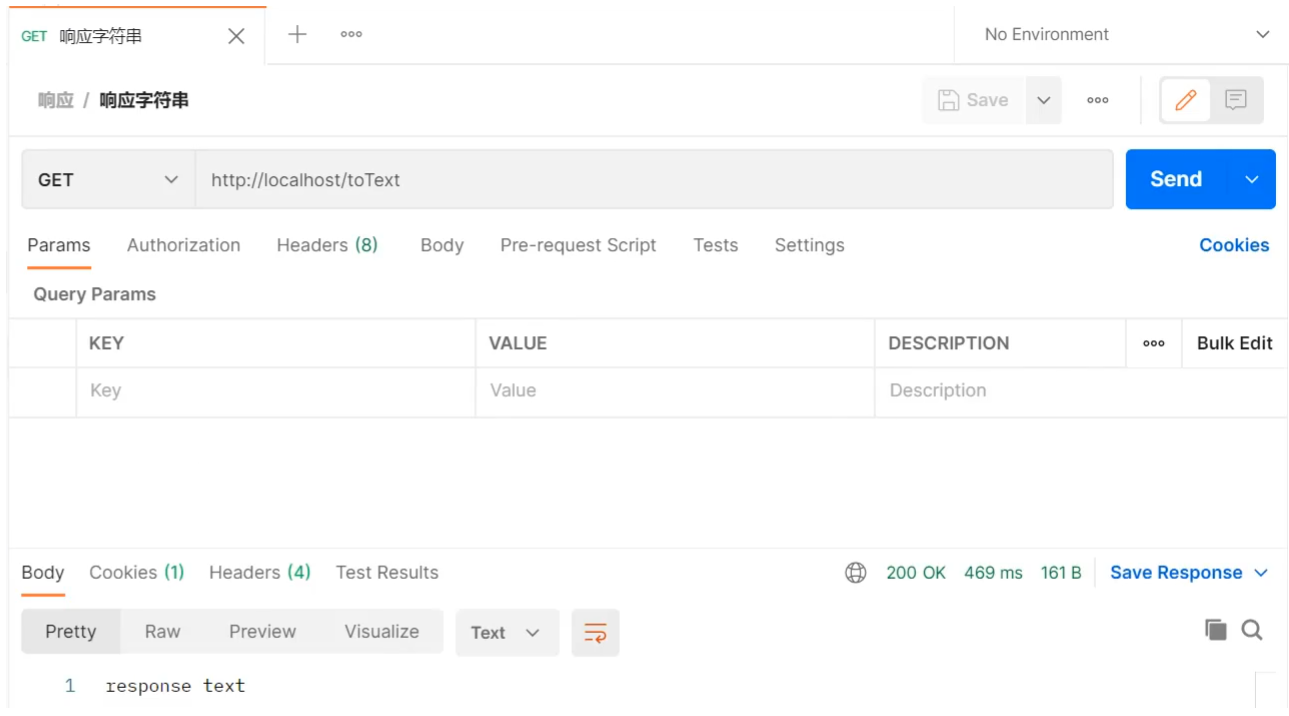
Task: Select the Raw response view
Action: (162, 632)
